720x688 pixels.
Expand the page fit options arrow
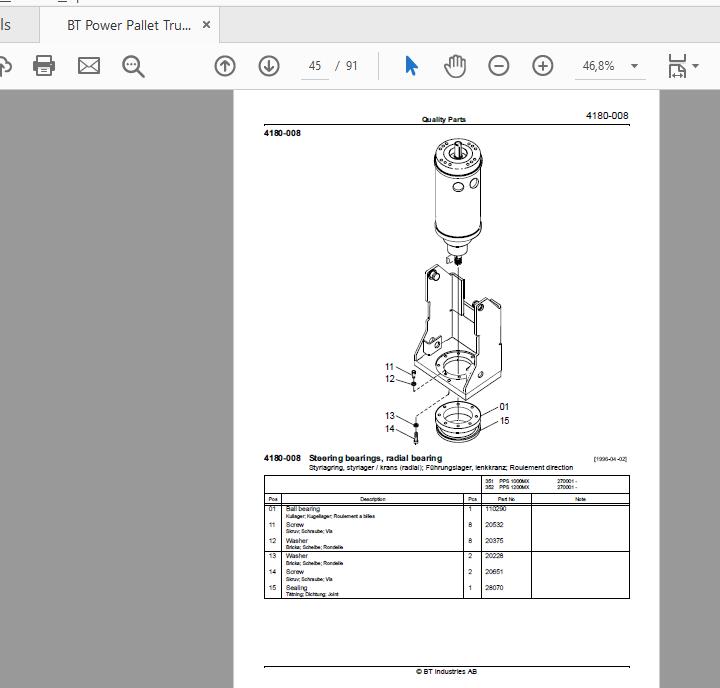point(696,66)
